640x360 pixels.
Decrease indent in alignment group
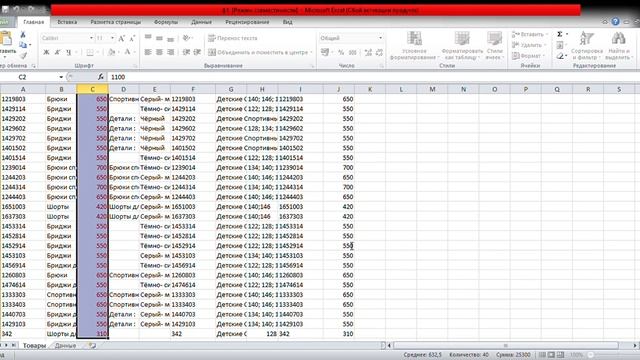click(186, 52)
